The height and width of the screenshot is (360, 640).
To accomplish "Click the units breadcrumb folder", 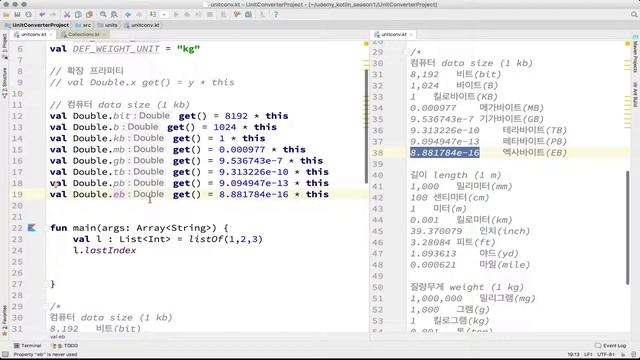I will point(107,25).
